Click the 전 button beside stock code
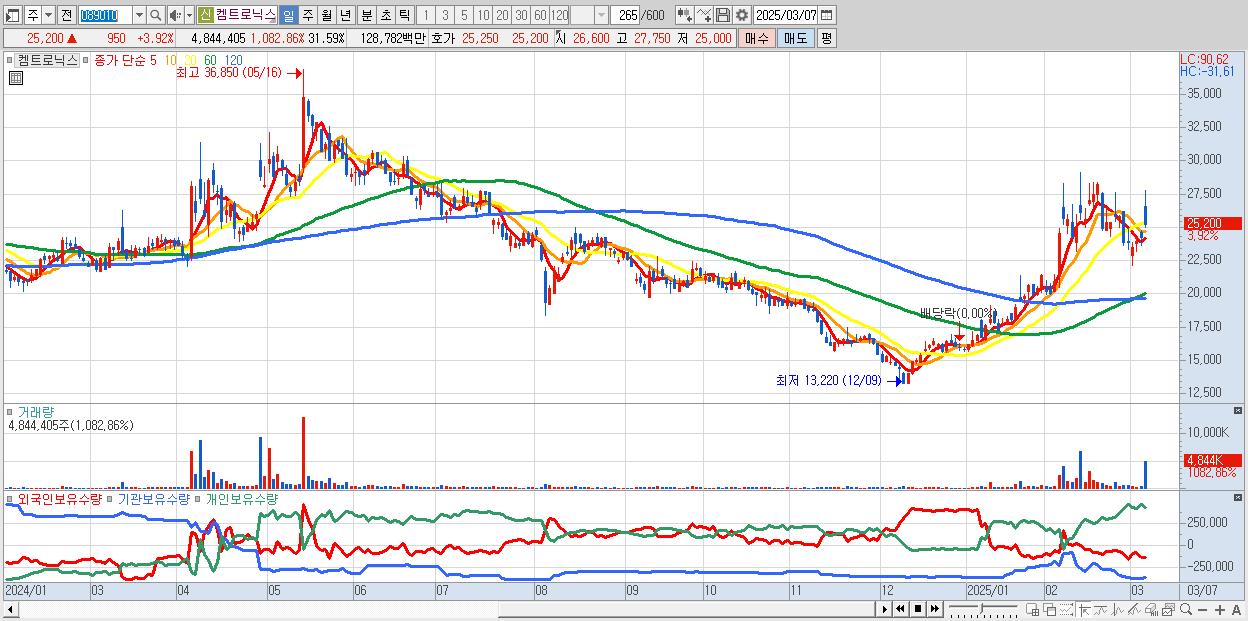 [66, 15]
